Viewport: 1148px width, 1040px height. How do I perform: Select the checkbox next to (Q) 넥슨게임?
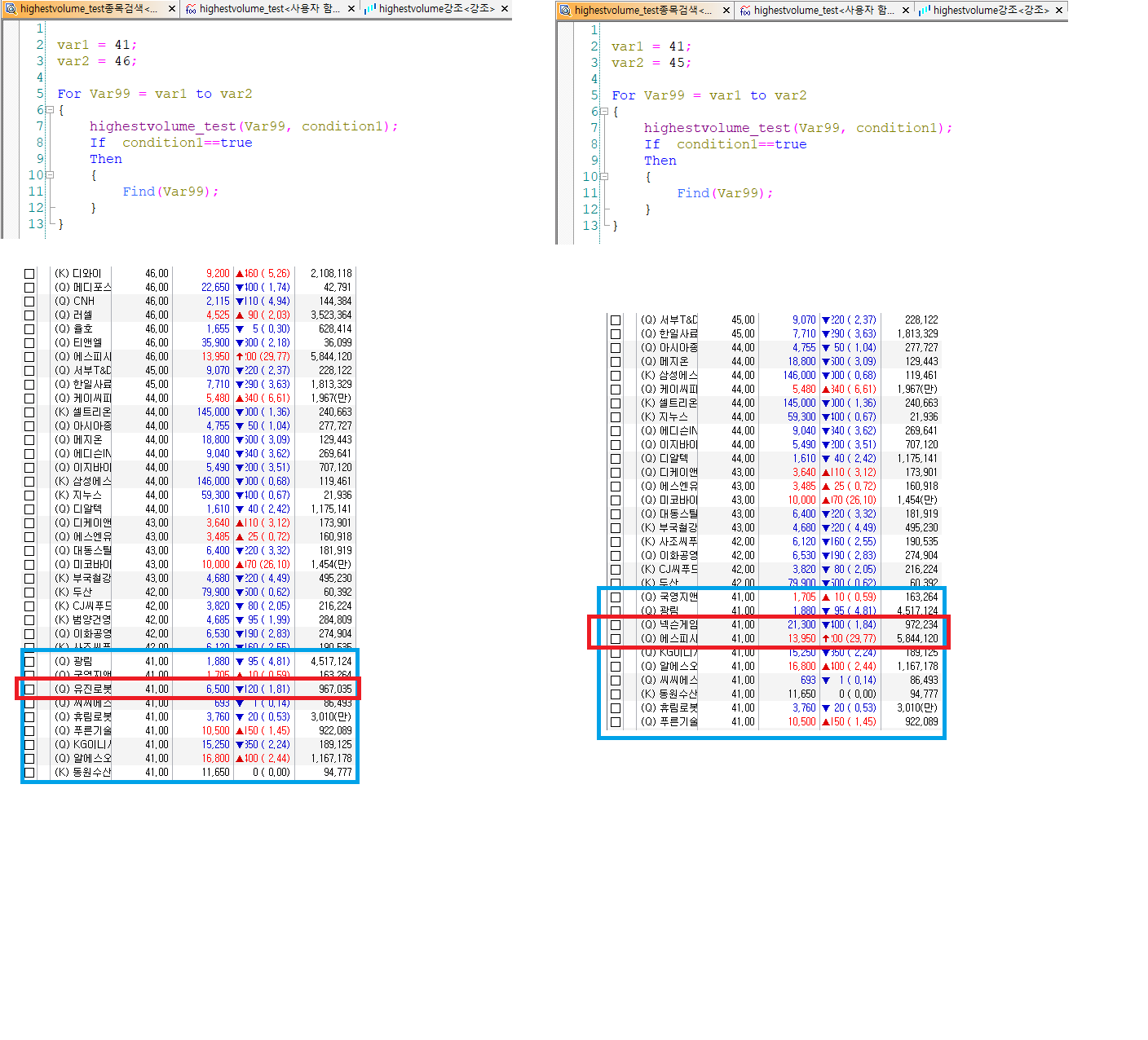[616, 625]
